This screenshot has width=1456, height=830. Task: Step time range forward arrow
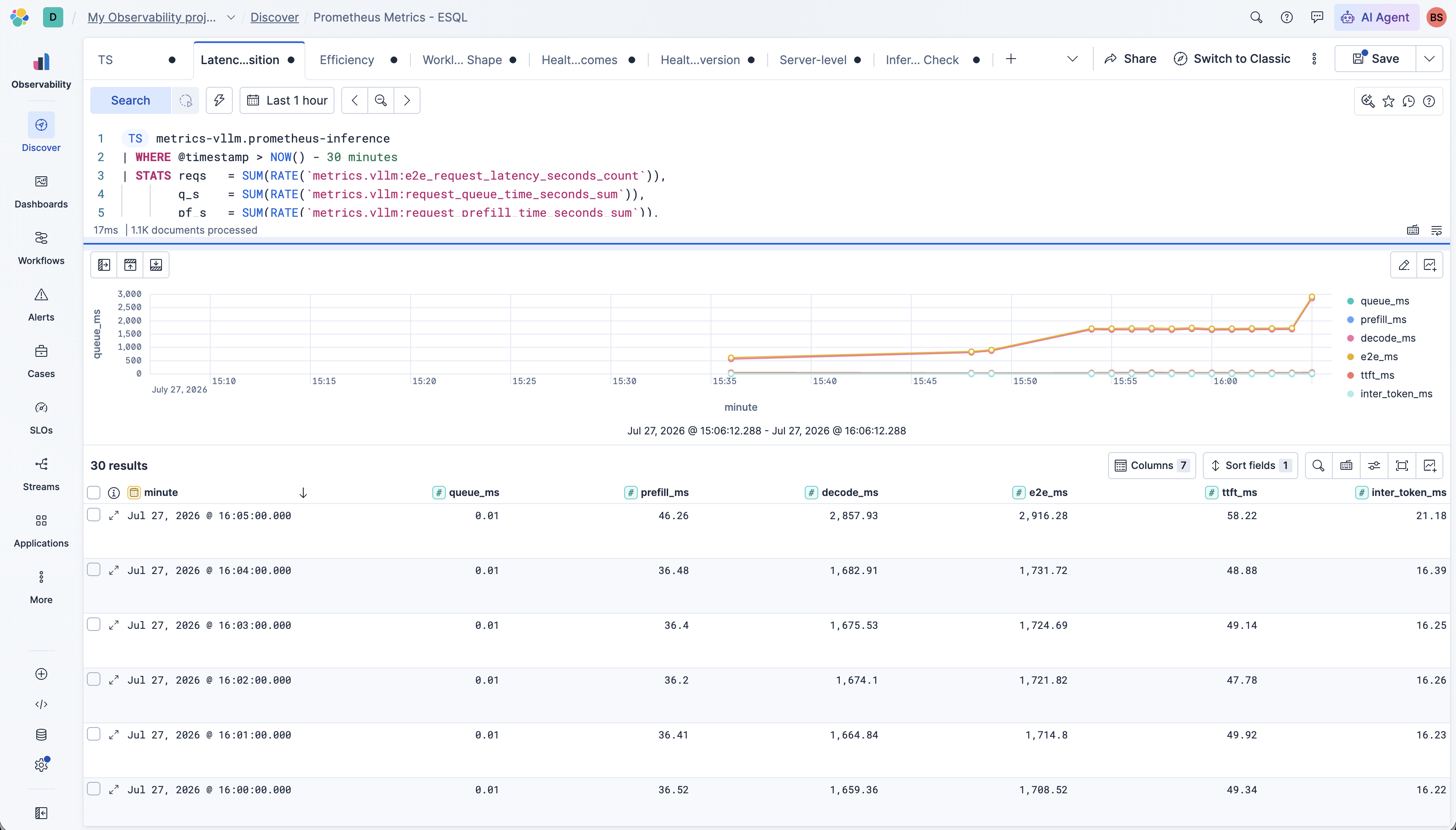click(x=407, y=100)
